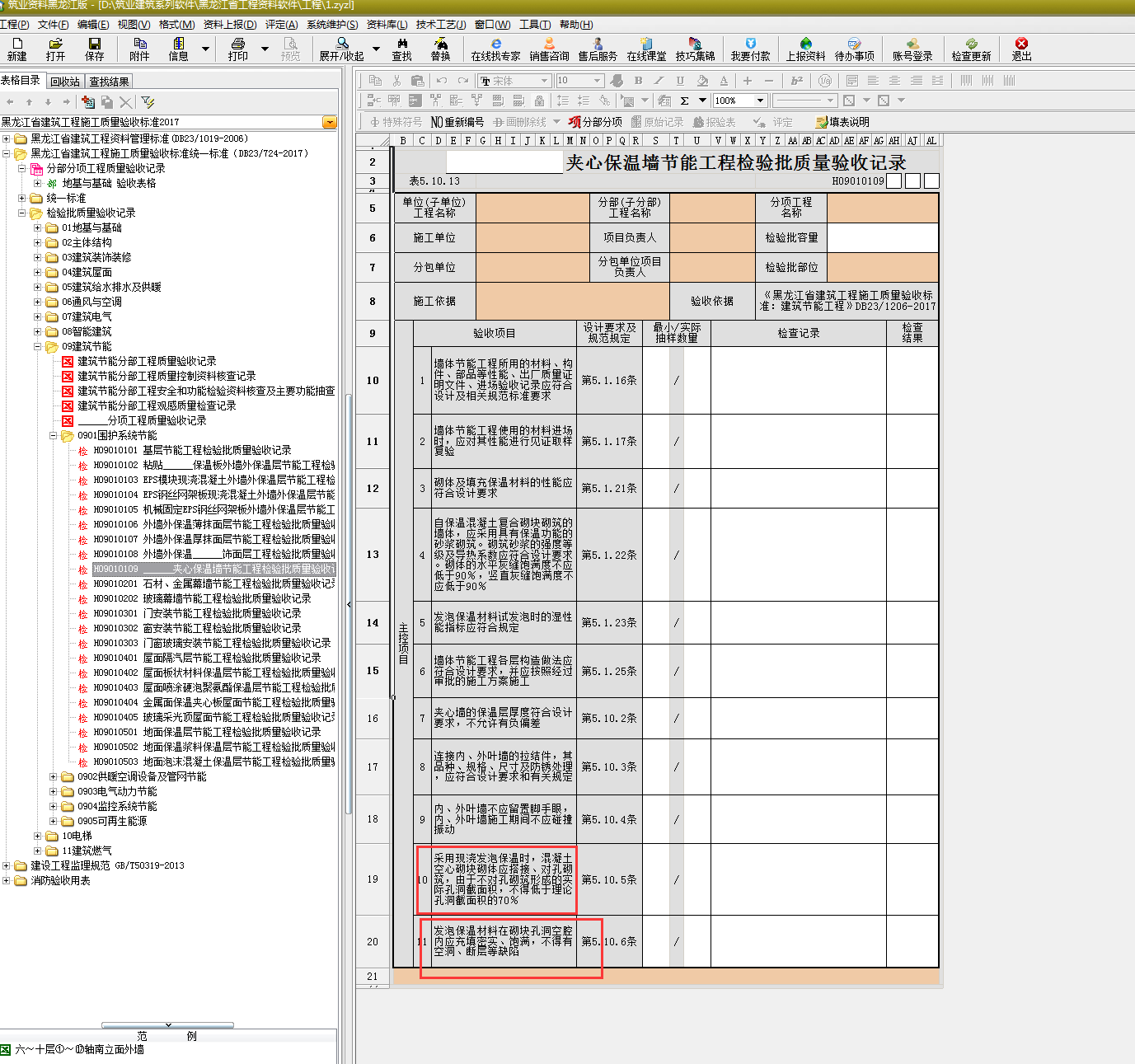Click the plus icon in format toolbar
This screenshot has width=1135, height=1064.
point(748,81)
